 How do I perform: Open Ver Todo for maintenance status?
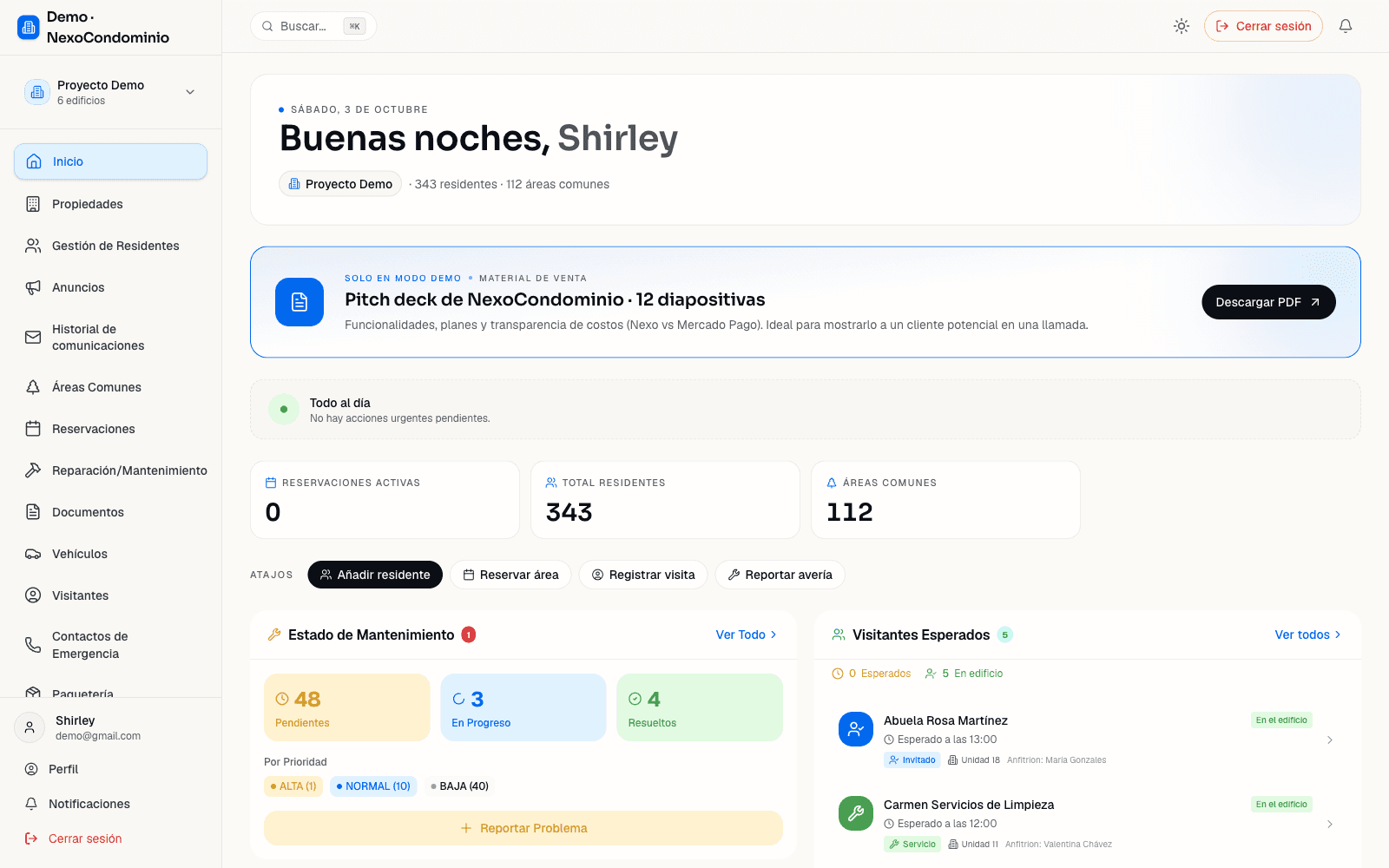746,635
